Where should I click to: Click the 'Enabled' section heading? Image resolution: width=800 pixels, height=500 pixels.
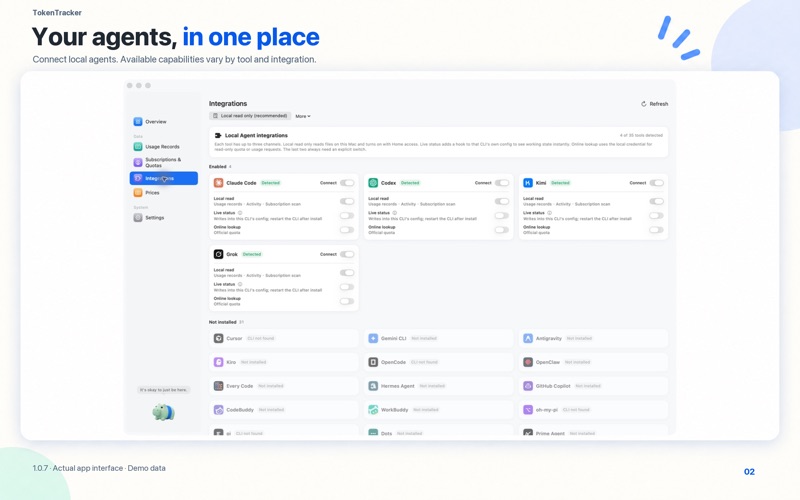[x=218, y=166]
